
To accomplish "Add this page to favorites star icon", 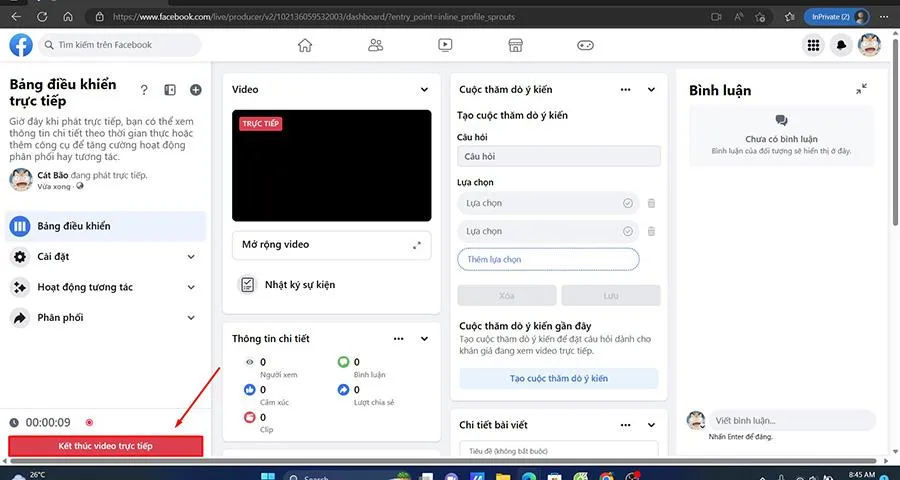I will point(761,17).
